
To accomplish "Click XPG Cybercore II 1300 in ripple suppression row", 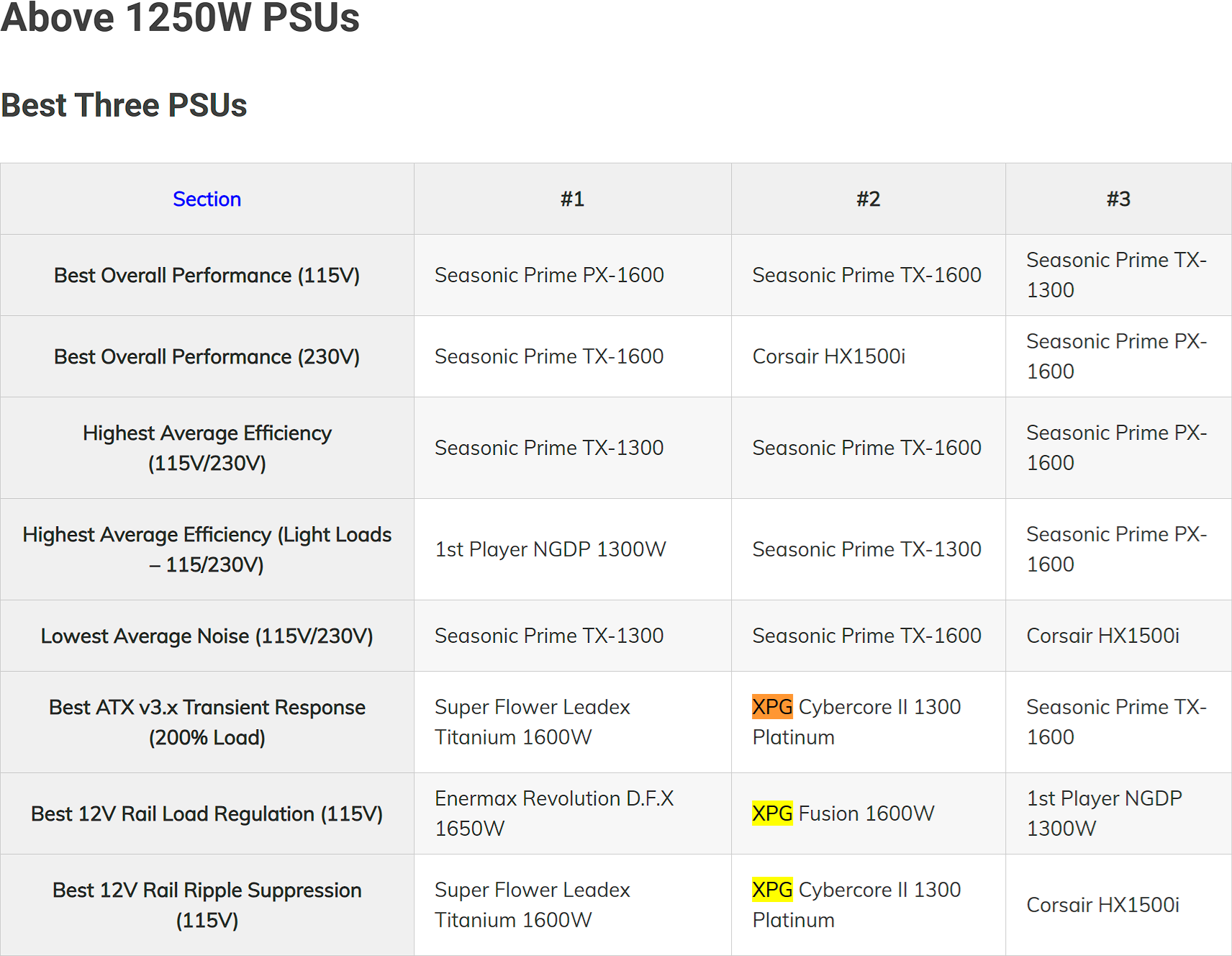I will [856, 906].
